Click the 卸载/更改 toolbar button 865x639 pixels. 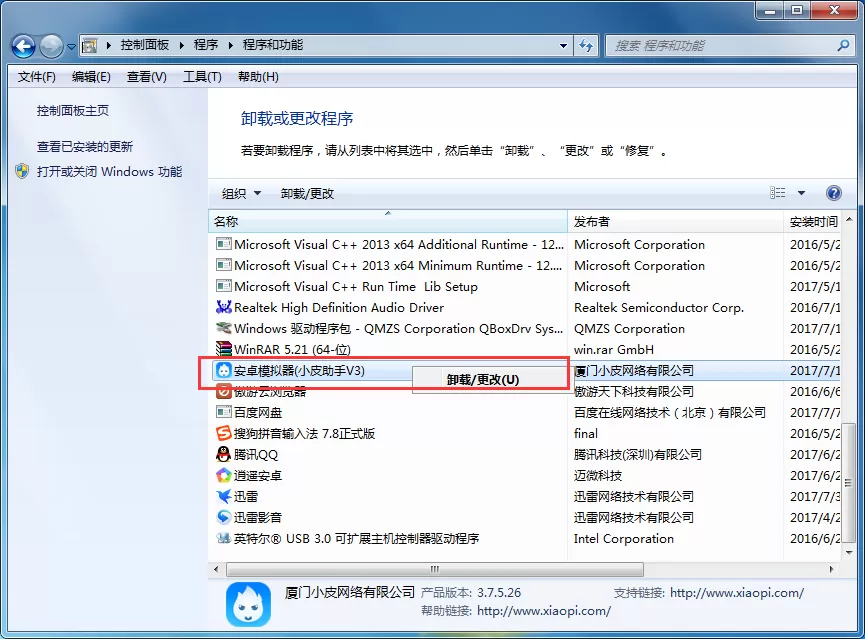(x=307, y=194)
